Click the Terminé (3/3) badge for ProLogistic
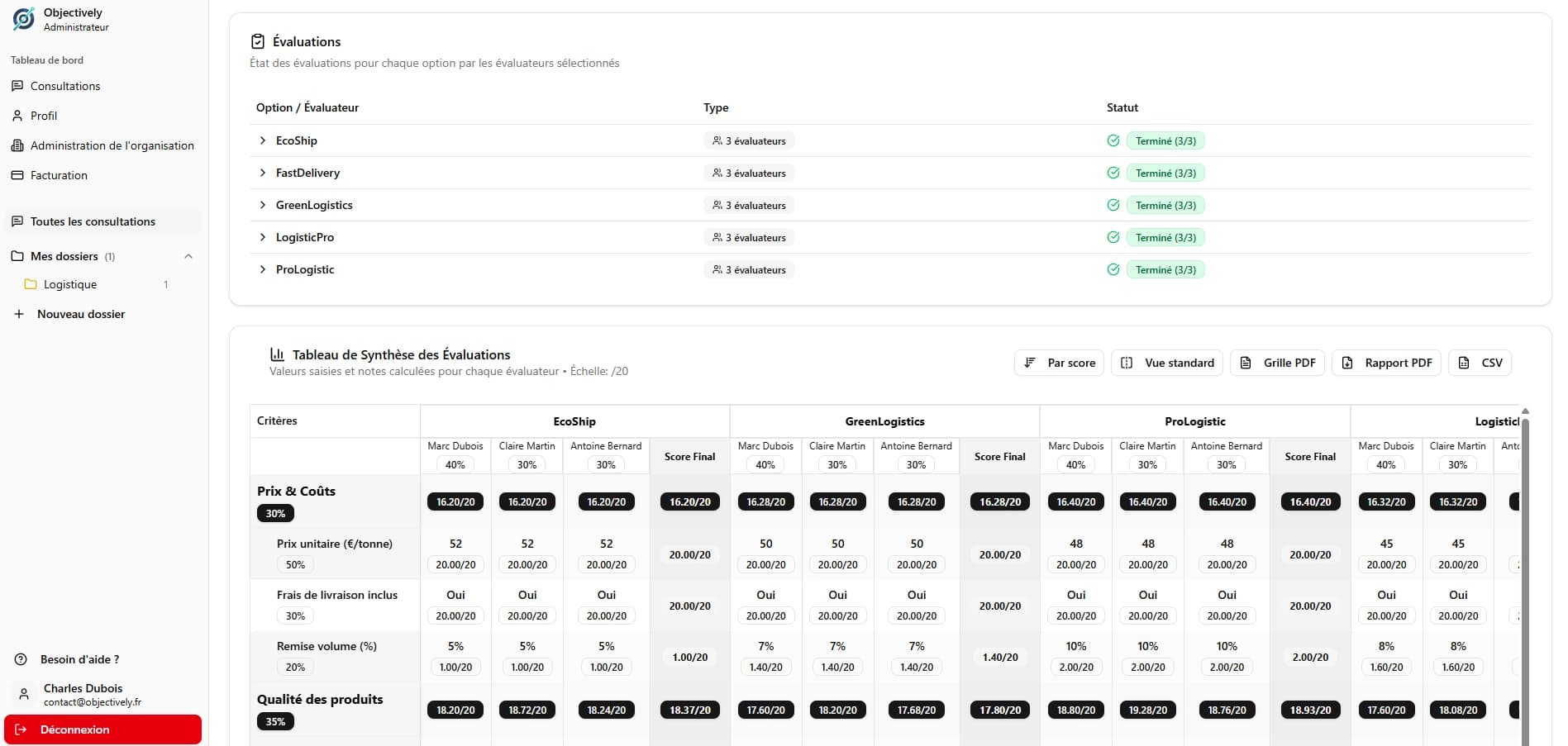Image resolution: width=1568 pixels, height=746 pixels. point(1165,269)
